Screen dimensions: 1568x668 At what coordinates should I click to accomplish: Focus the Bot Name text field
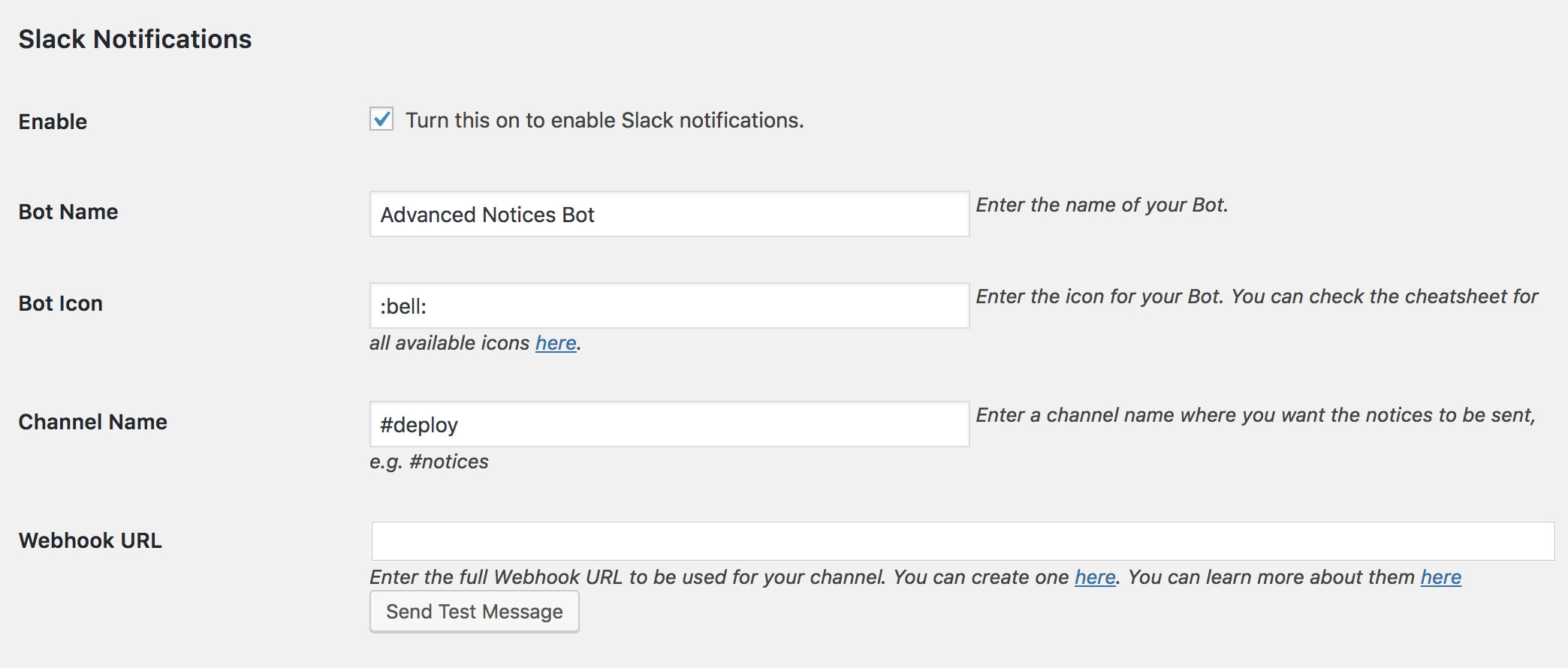coord(668,215)
